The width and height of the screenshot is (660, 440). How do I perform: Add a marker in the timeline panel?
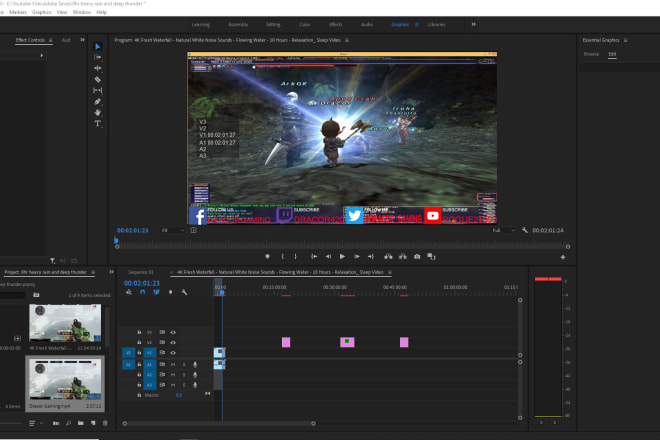[x=170, y=292]
